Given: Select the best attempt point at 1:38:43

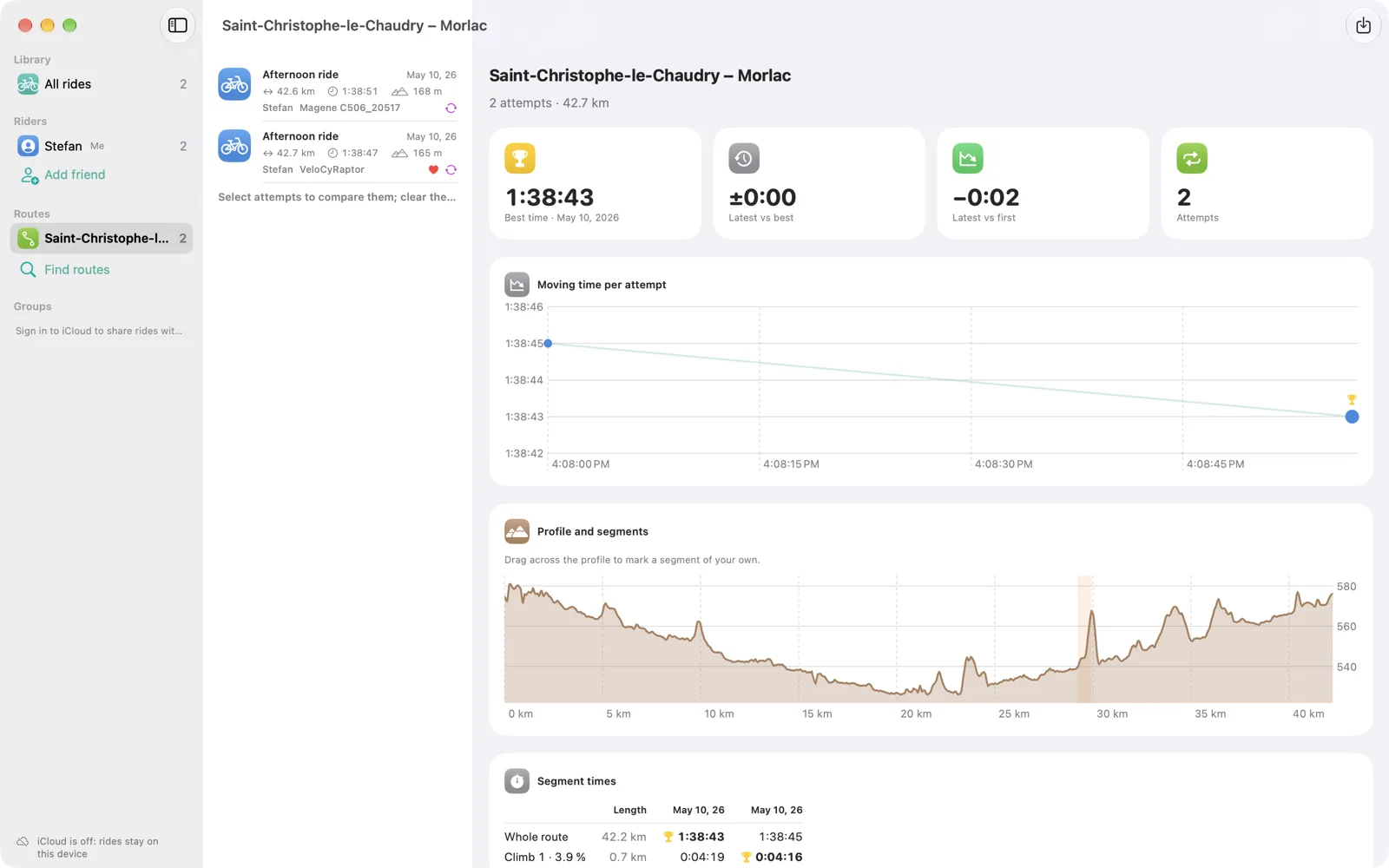Looking at the screenshot, I should 1352,417.
